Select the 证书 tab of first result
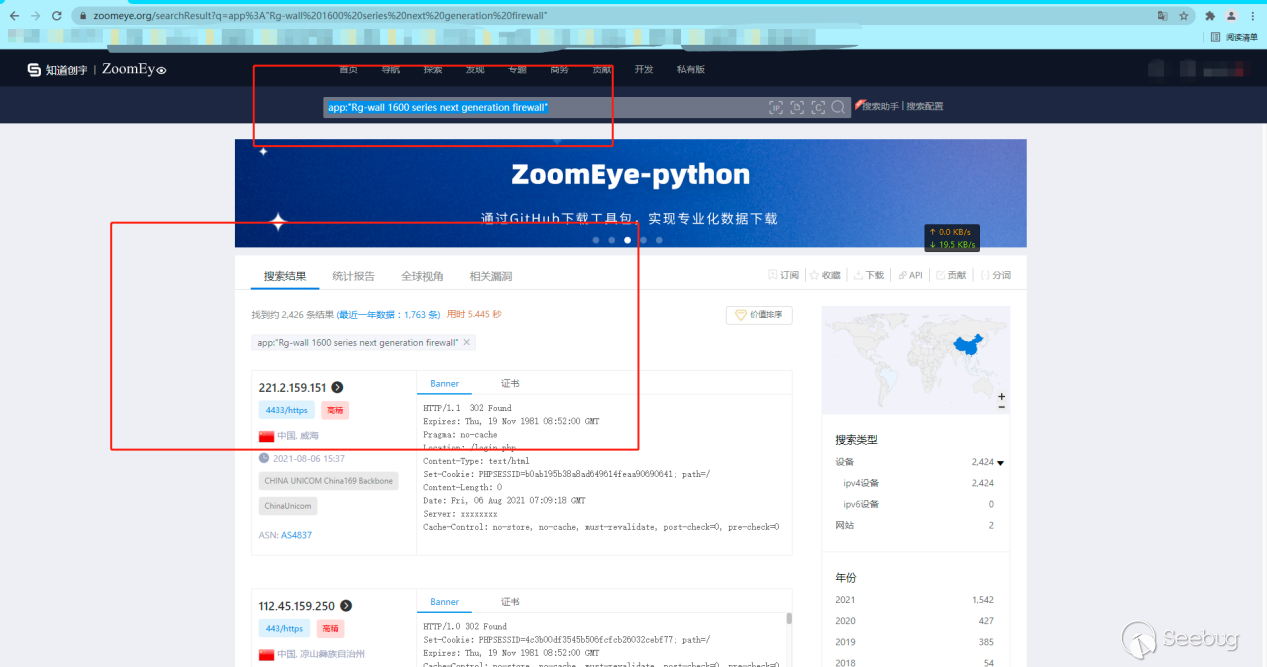The image size is (1267, 667). tap(510, 384)
